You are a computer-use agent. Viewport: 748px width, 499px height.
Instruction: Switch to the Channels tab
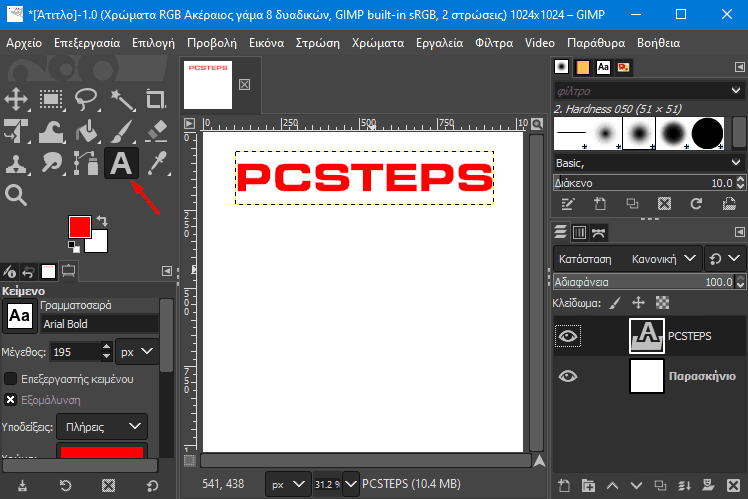pyautogui.click(x=579, y=232)
